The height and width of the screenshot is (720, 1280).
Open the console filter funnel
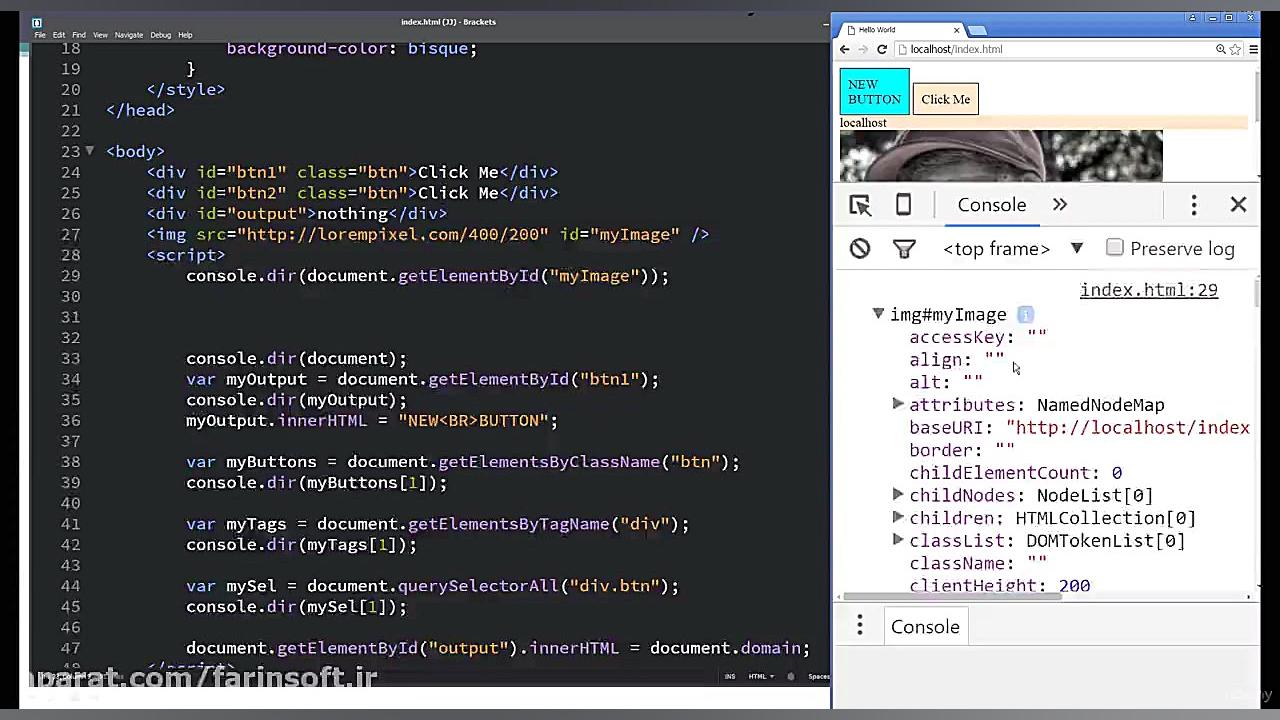click(x=904, y=249)
